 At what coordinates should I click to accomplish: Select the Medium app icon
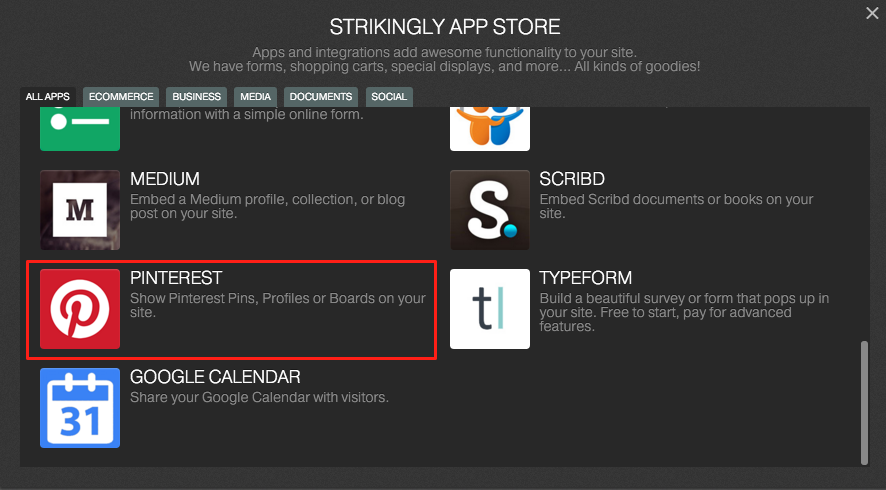tap(80, 210)
